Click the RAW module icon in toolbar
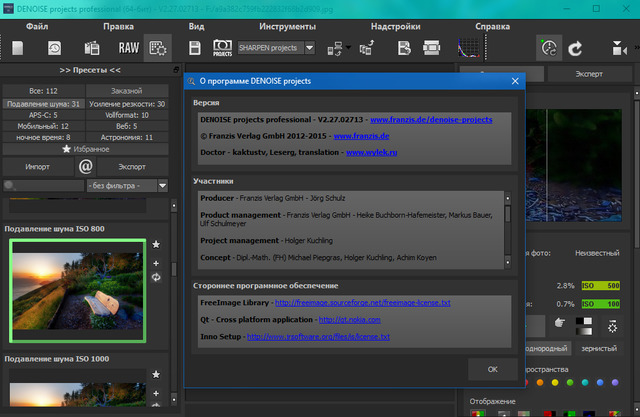Viewport: 640px width, 417px height. [x=127, y=47]
